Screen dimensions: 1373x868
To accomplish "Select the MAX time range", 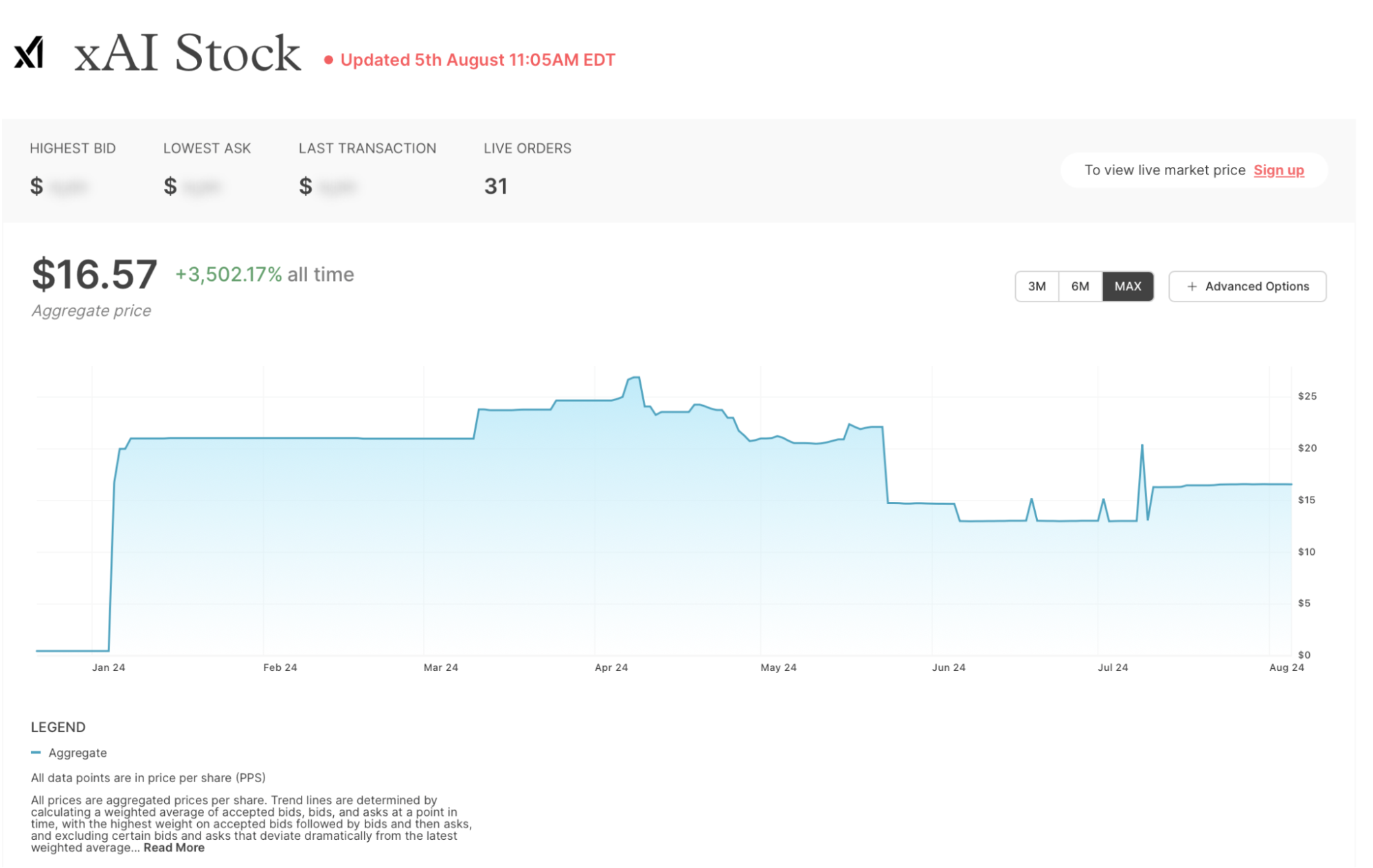I will (x=1128, y=286).
